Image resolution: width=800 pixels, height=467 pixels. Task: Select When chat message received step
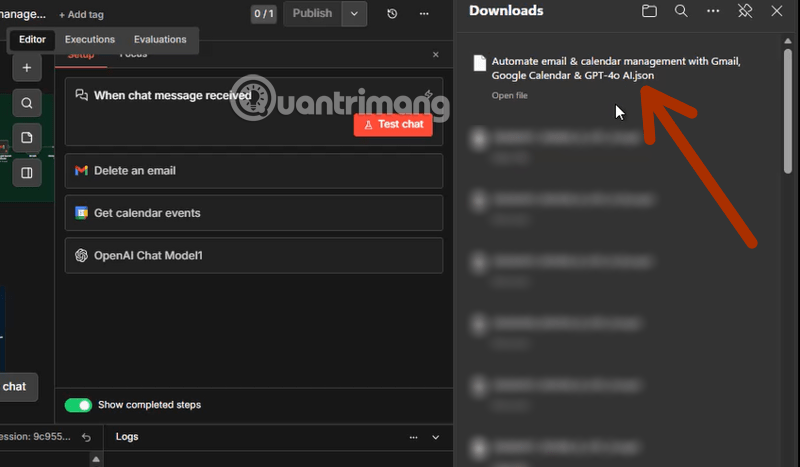(254, 112)
